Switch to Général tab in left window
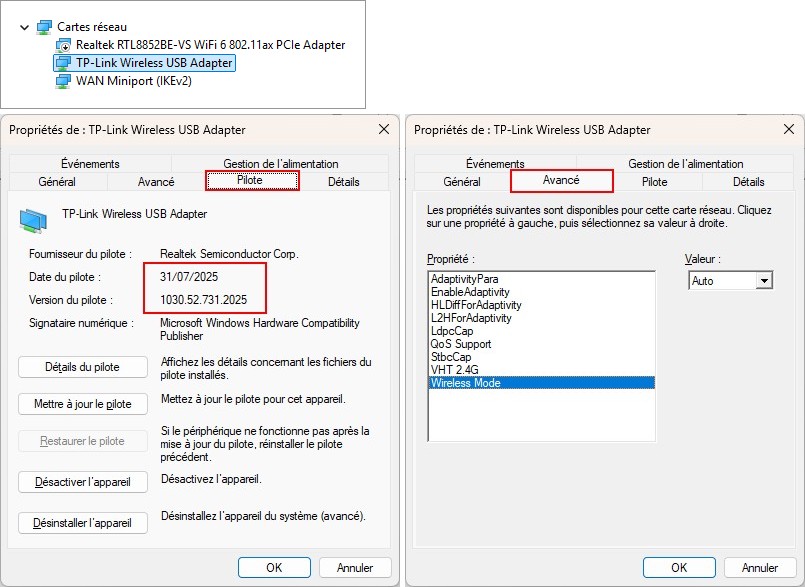 tap(57, 182)
